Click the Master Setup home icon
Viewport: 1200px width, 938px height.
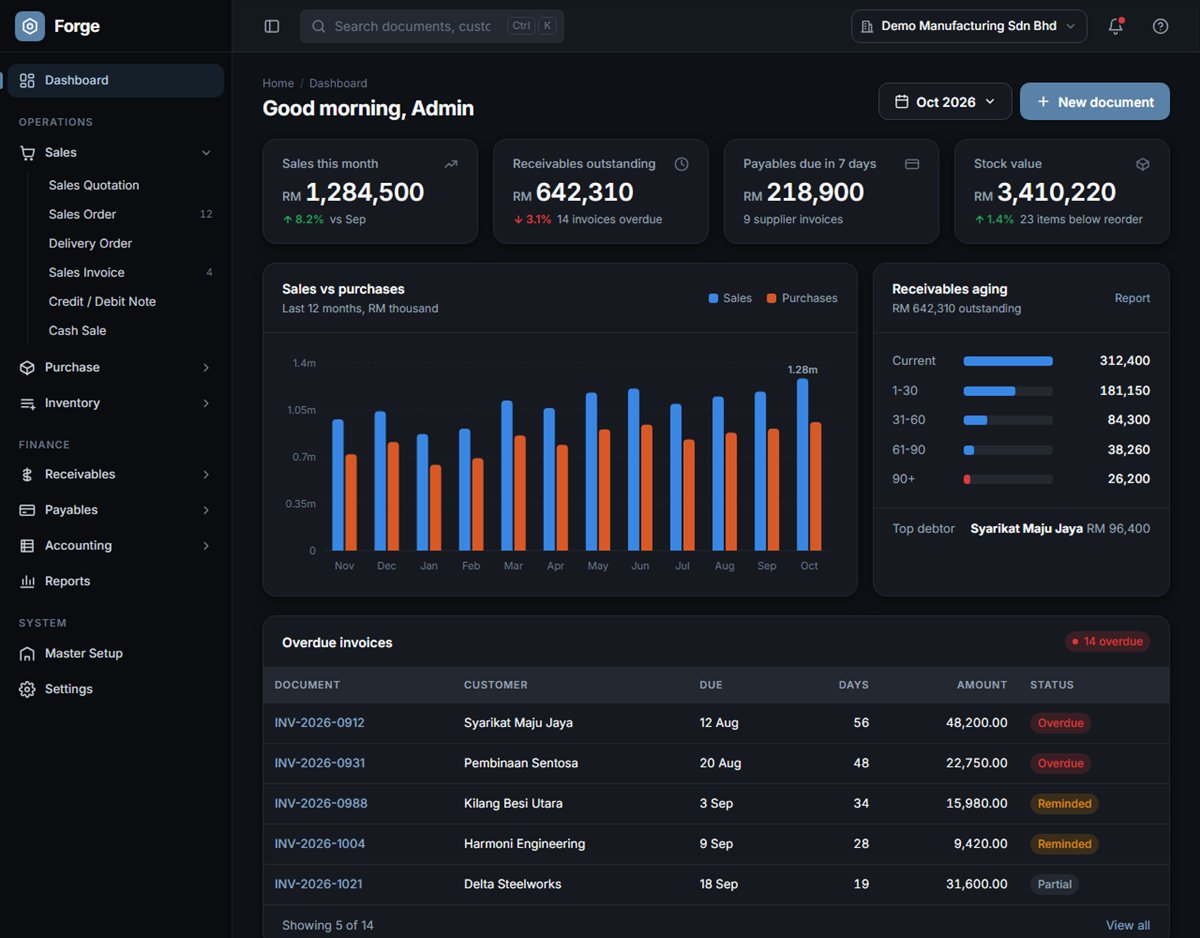[x=27, y=653]
